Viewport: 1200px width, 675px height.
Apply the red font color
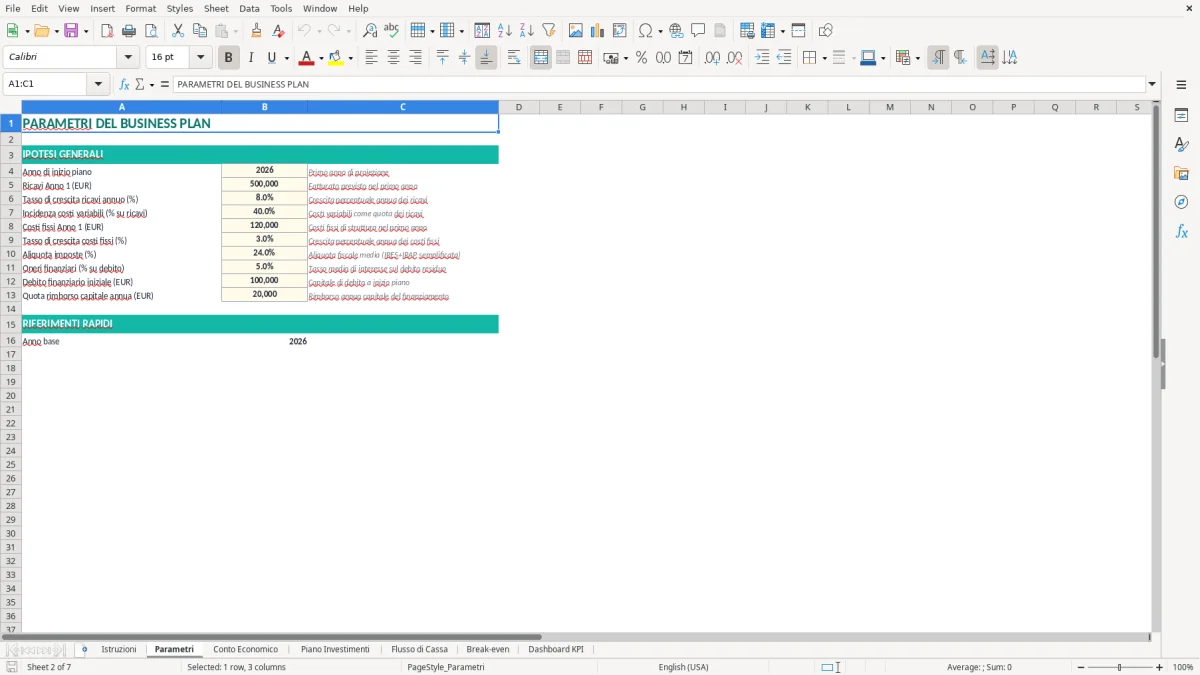pos(307,58)
